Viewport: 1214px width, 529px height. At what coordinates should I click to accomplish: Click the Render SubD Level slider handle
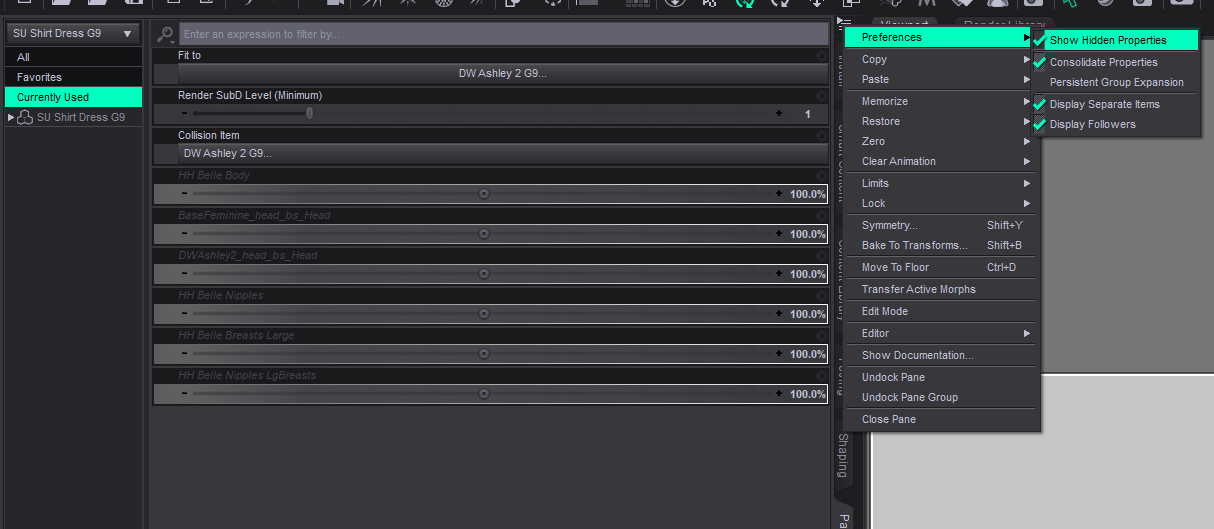pyautogui.click(x=309, y=114)
